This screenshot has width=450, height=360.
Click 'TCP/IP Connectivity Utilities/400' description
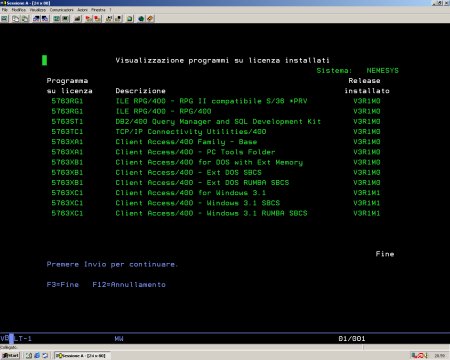coord(191,131)
